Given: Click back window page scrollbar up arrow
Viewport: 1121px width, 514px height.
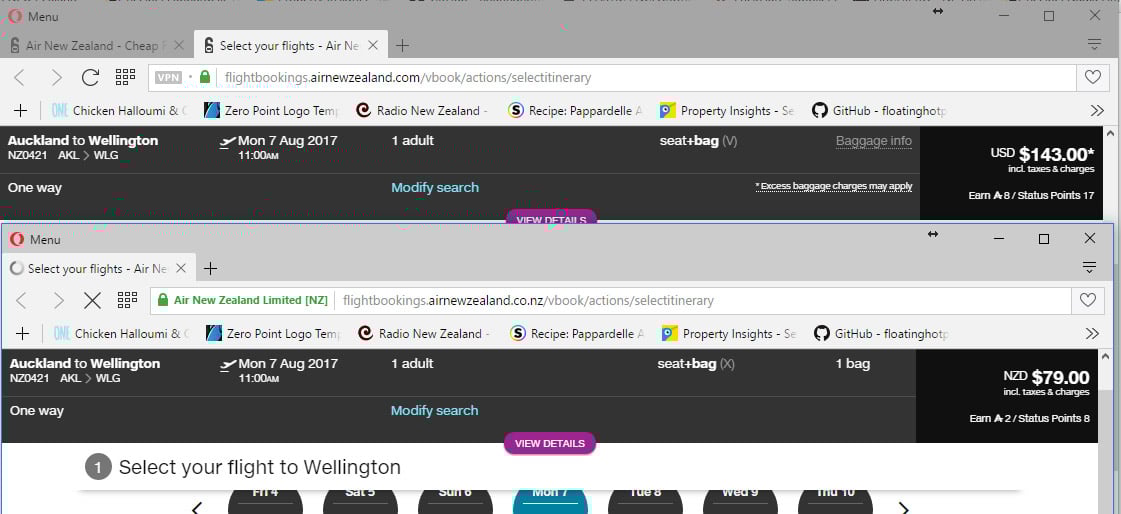Looking at the screenshot, I should coord(1110,133).
